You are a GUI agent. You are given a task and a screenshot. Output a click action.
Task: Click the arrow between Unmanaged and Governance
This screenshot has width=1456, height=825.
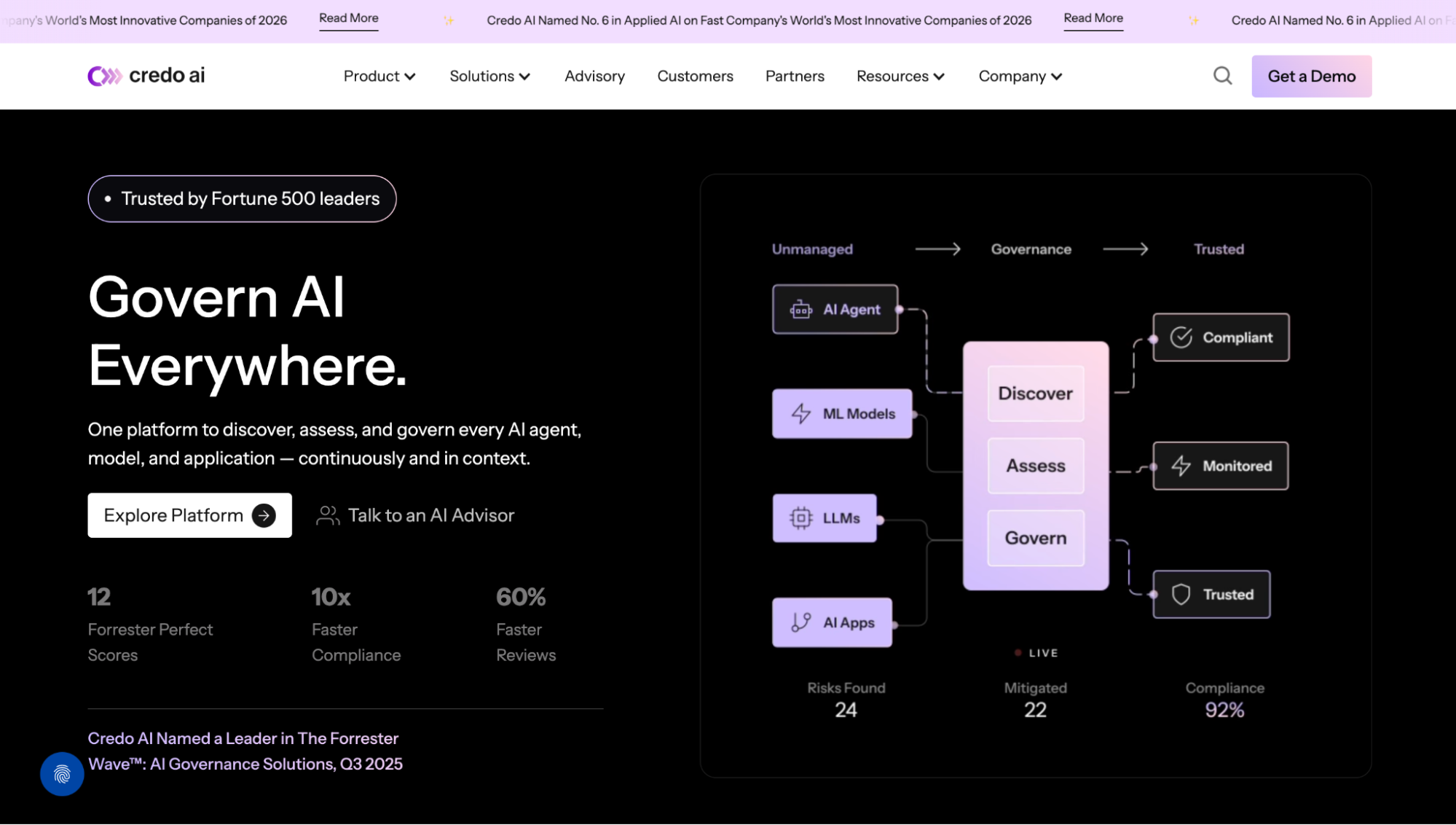[937, 249]
